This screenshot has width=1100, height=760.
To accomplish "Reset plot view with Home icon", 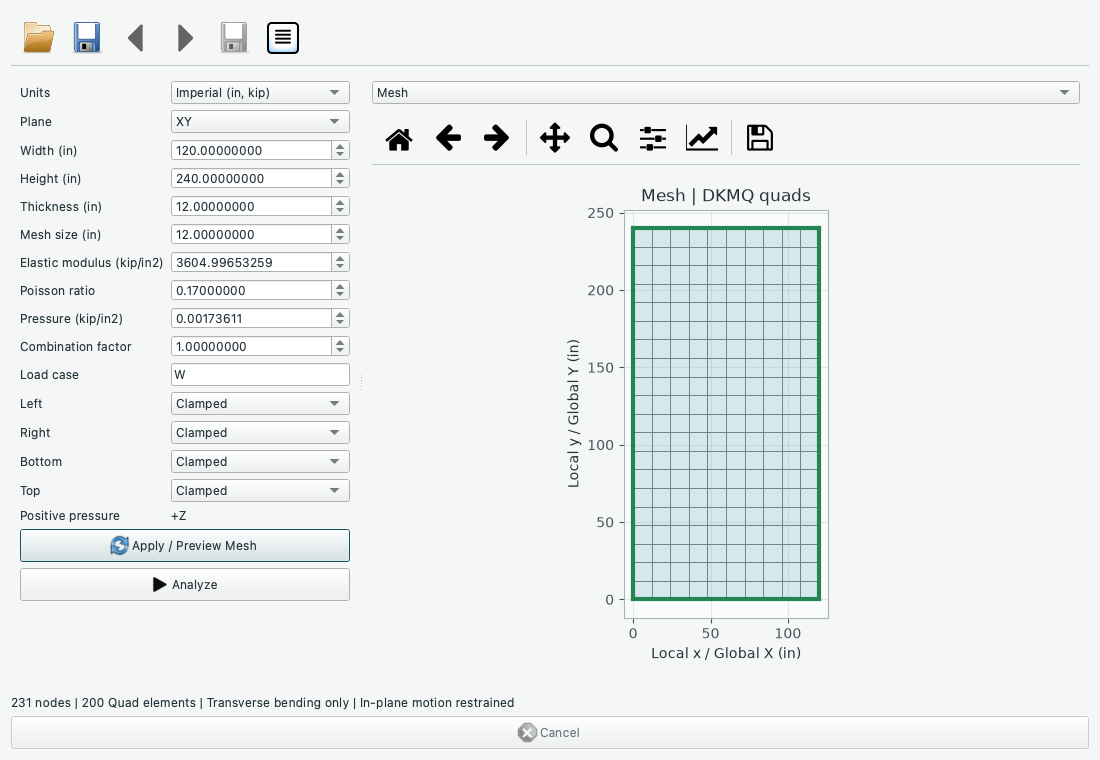I will (399, 138).
